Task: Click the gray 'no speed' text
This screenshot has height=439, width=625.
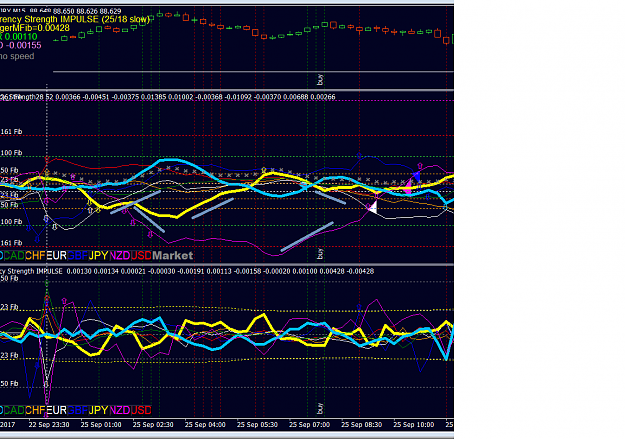Action: [17, 56]
